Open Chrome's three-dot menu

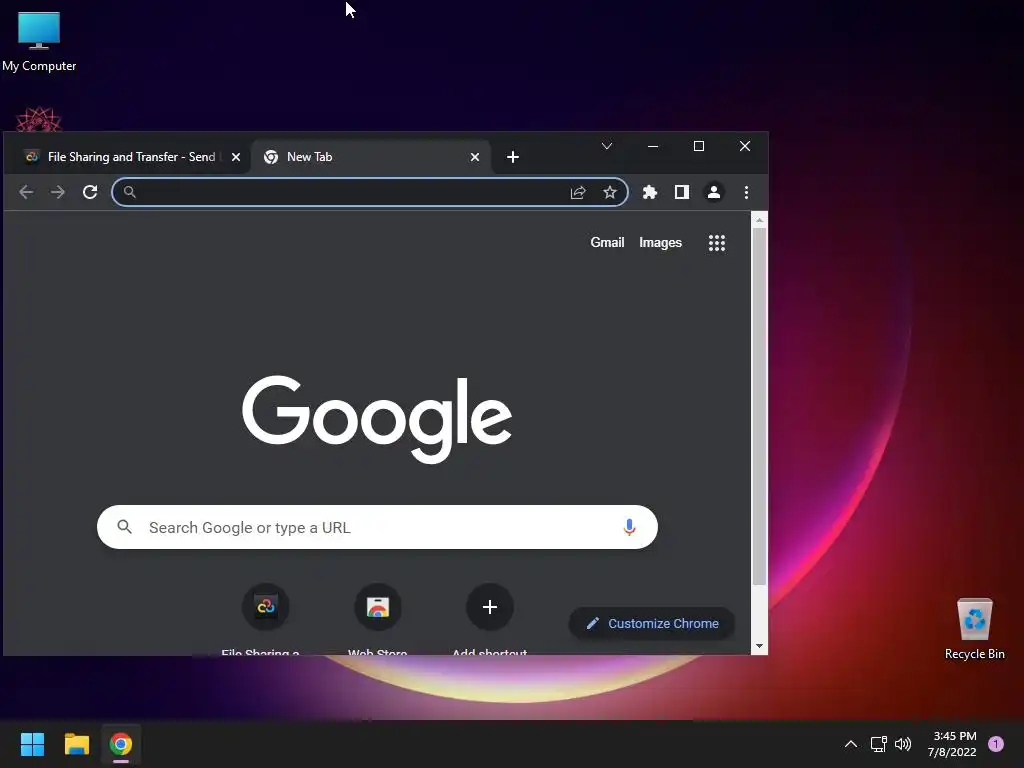pyautogui.click(x=746, y=192)
